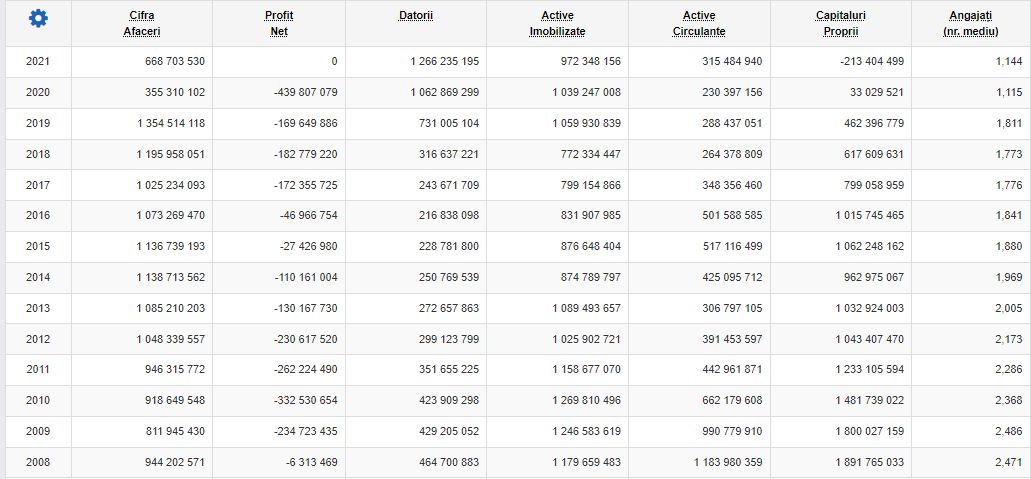Click 2021 debts value 1 266 235 195

click(x=444, y=61)
